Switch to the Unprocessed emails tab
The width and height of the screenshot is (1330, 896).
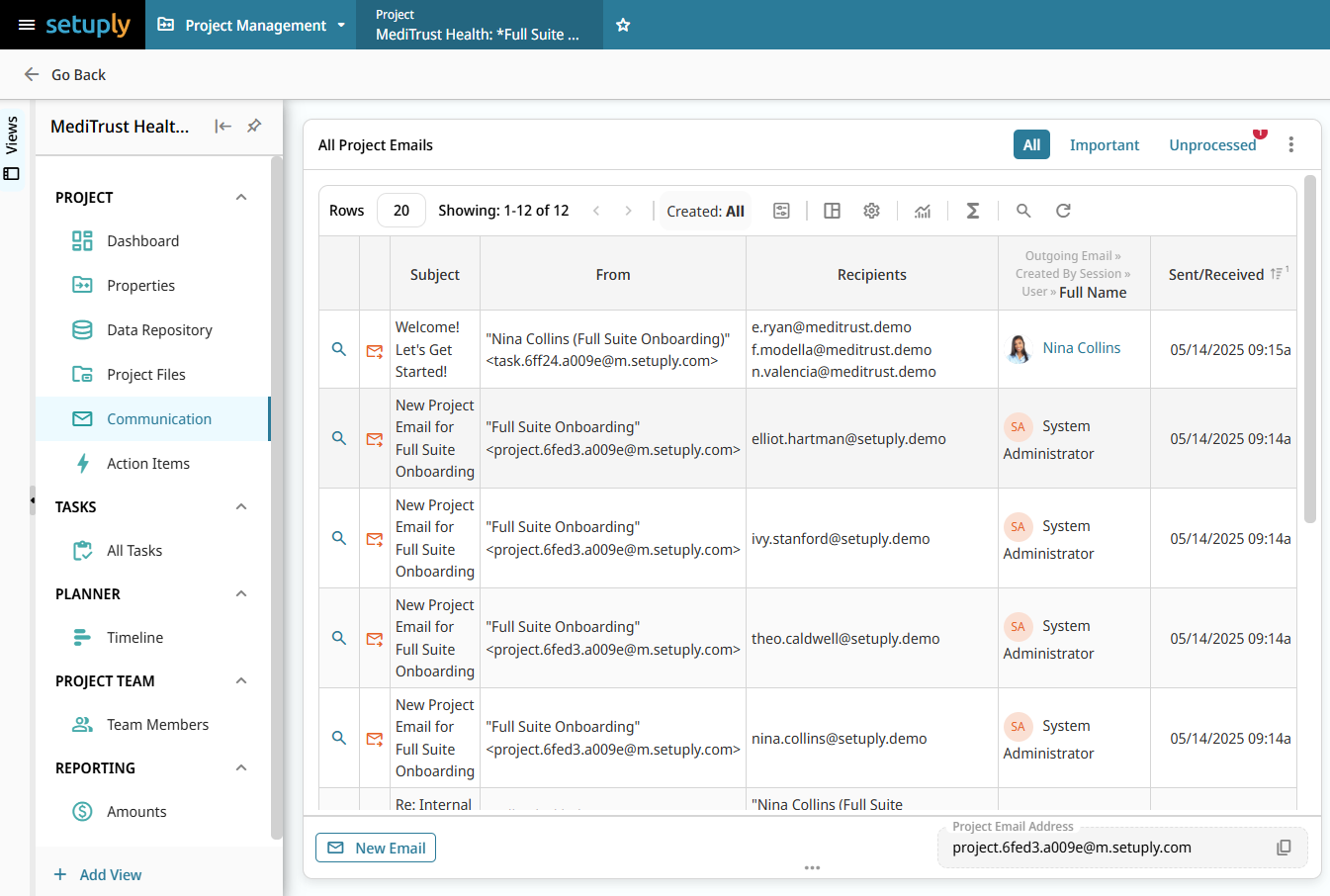pyautogui.click(x=1212, y=144)
